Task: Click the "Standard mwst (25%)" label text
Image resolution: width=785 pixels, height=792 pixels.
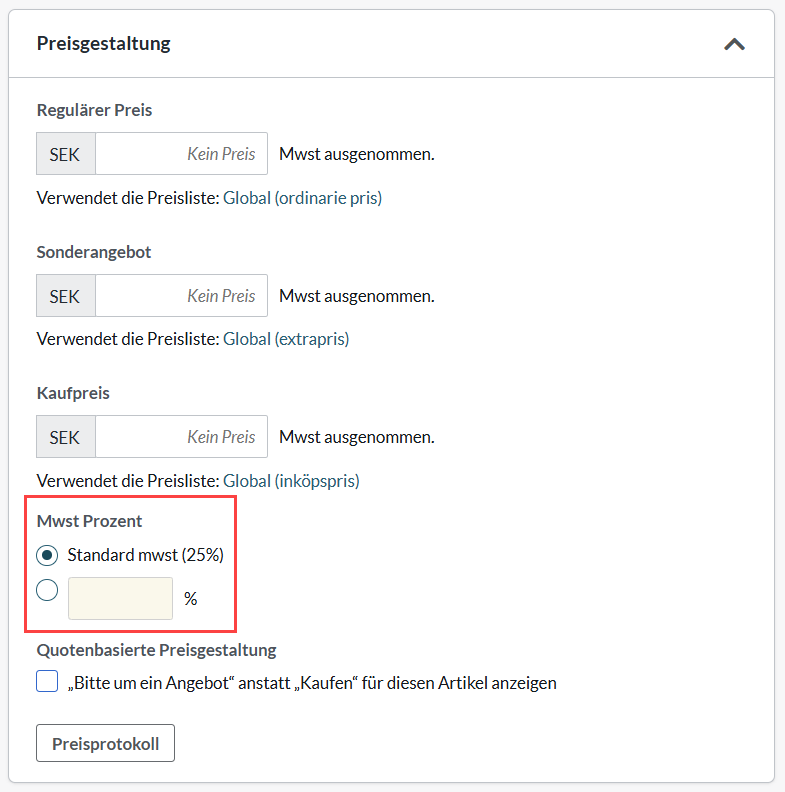Action: point(144,555)
